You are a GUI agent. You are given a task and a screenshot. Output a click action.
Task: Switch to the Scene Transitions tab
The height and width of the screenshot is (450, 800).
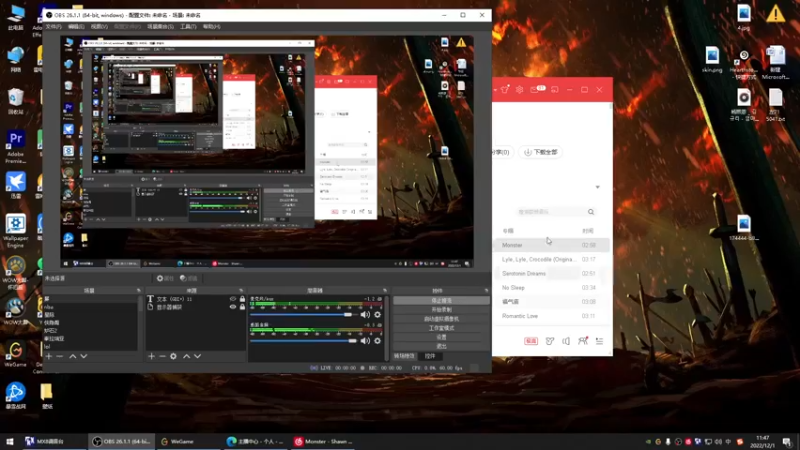(404, 356)
